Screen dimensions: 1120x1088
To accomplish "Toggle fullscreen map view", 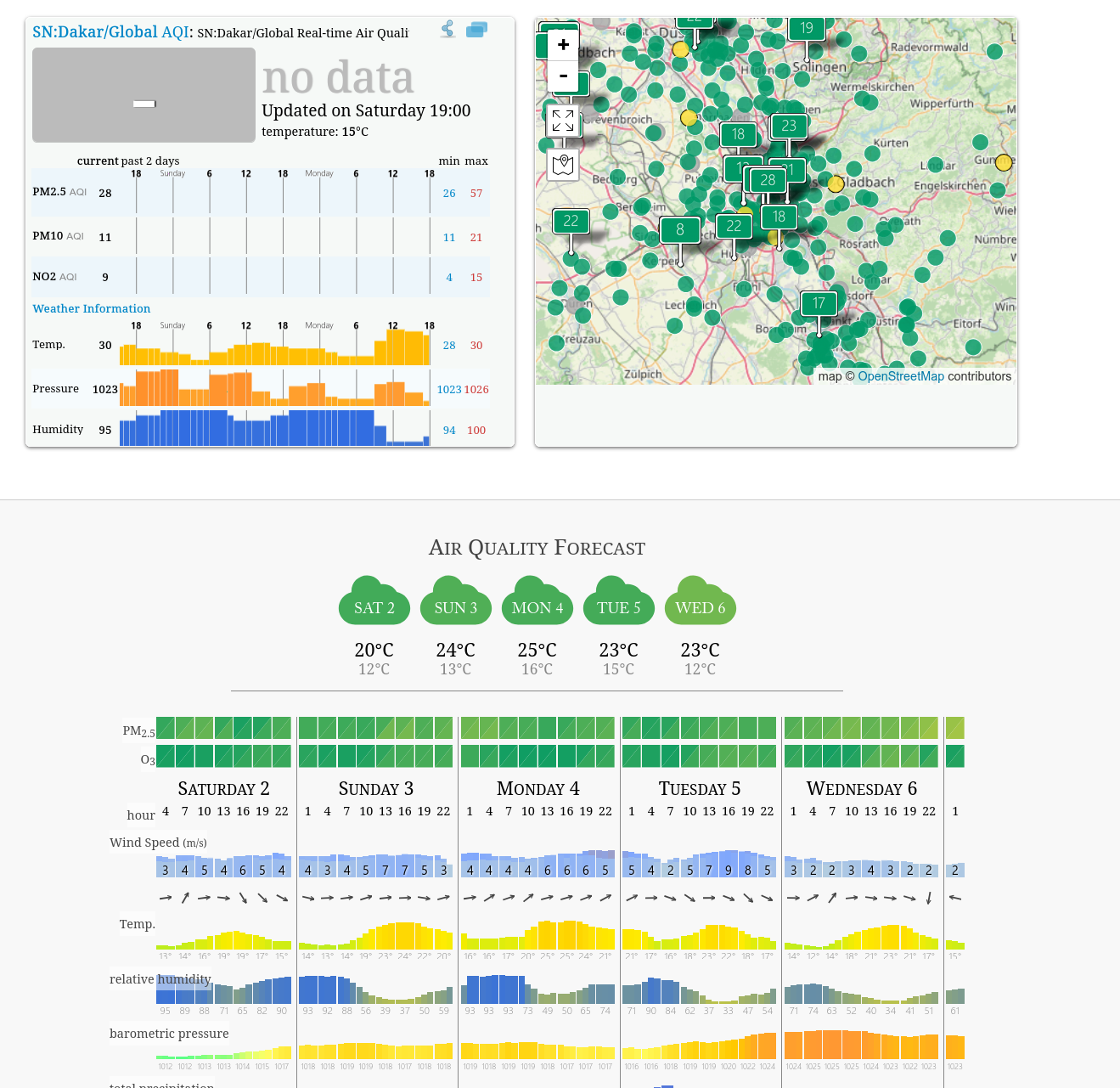I will click(x=563, y=121).
